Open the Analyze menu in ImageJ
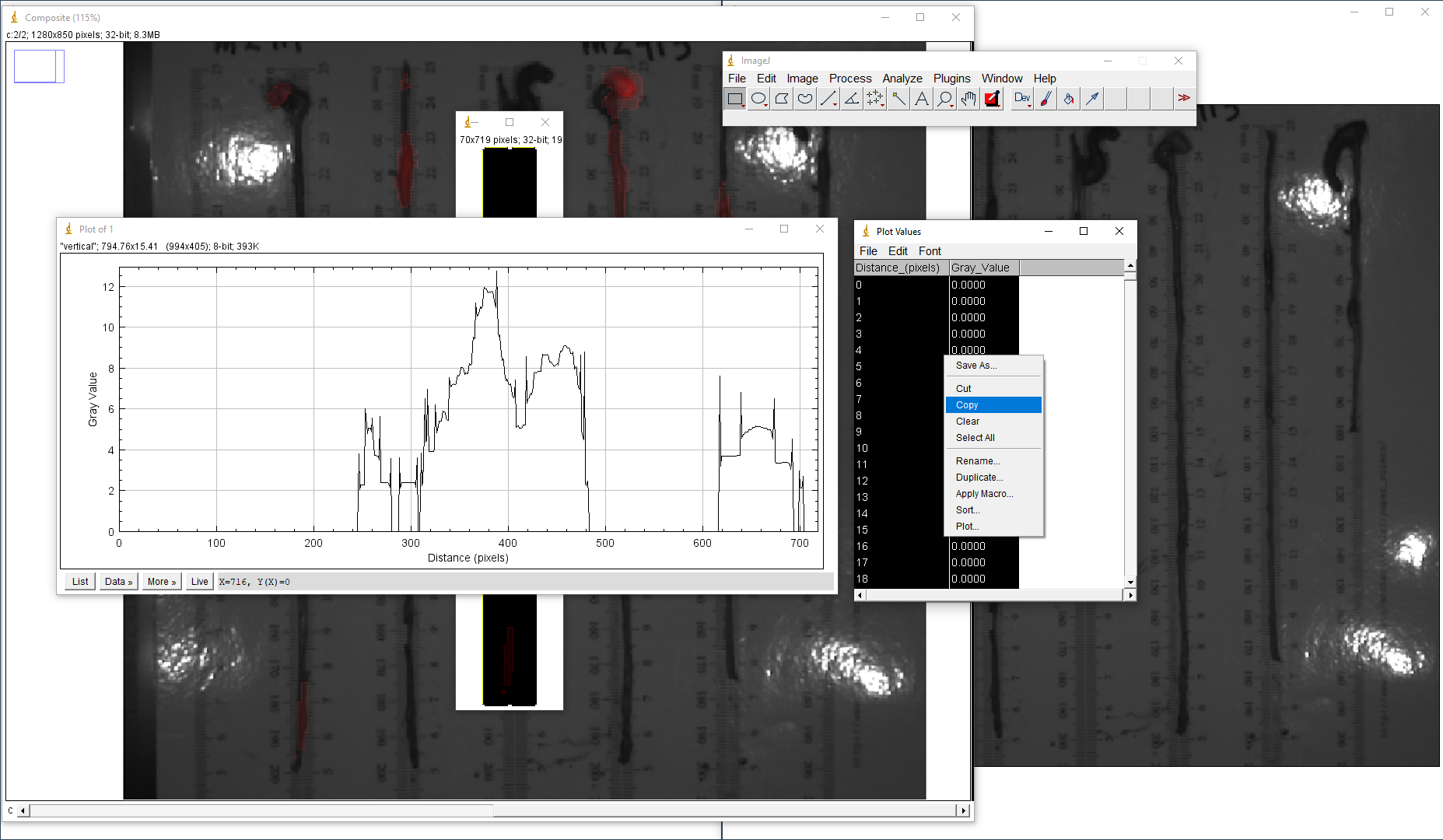1443x840 pixels. pyautogui.click(x=902, y=79)
